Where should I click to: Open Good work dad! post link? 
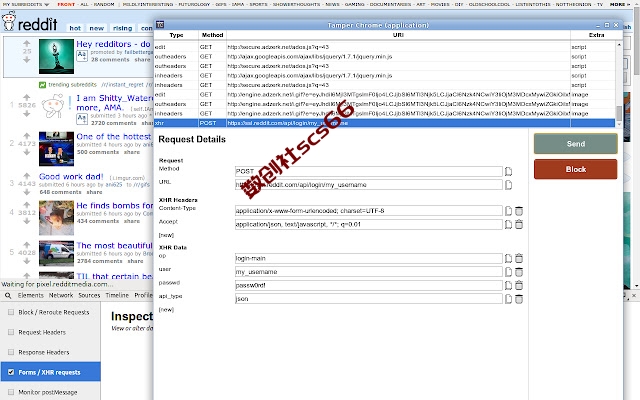point(71,177)
